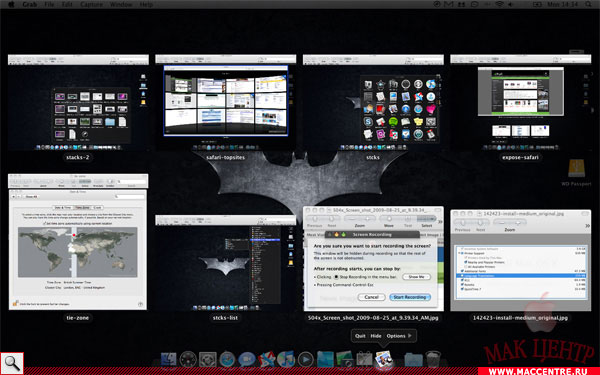Open the File menu
Screen dimensions: 600x375
(49, 4)
